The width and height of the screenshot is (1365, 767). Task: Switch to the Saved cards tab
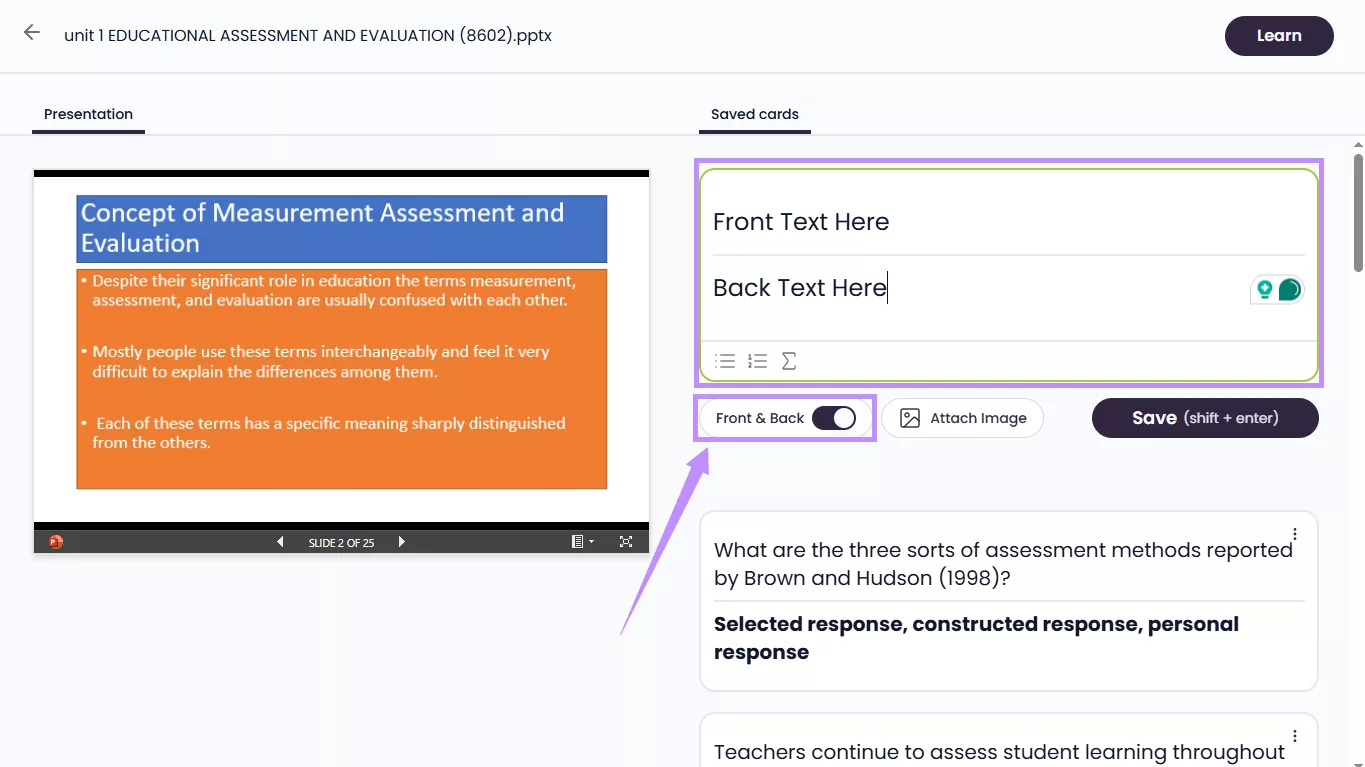click(x=754, y=114)
